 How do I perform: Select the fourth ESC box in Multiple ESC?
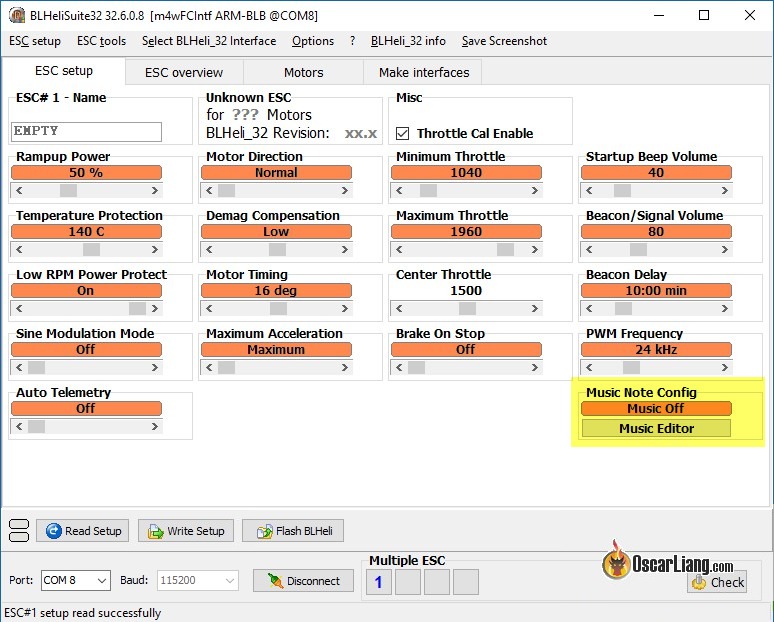[x=466, y=582]
